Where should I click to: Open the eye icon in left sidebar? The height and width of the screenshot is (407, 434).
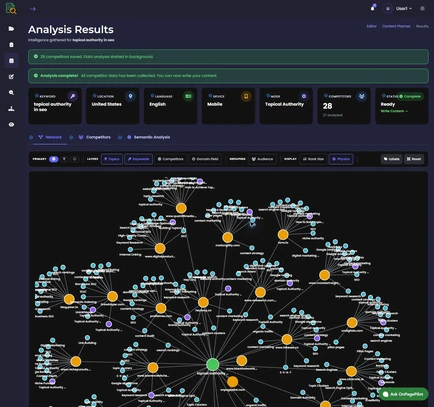11,124
